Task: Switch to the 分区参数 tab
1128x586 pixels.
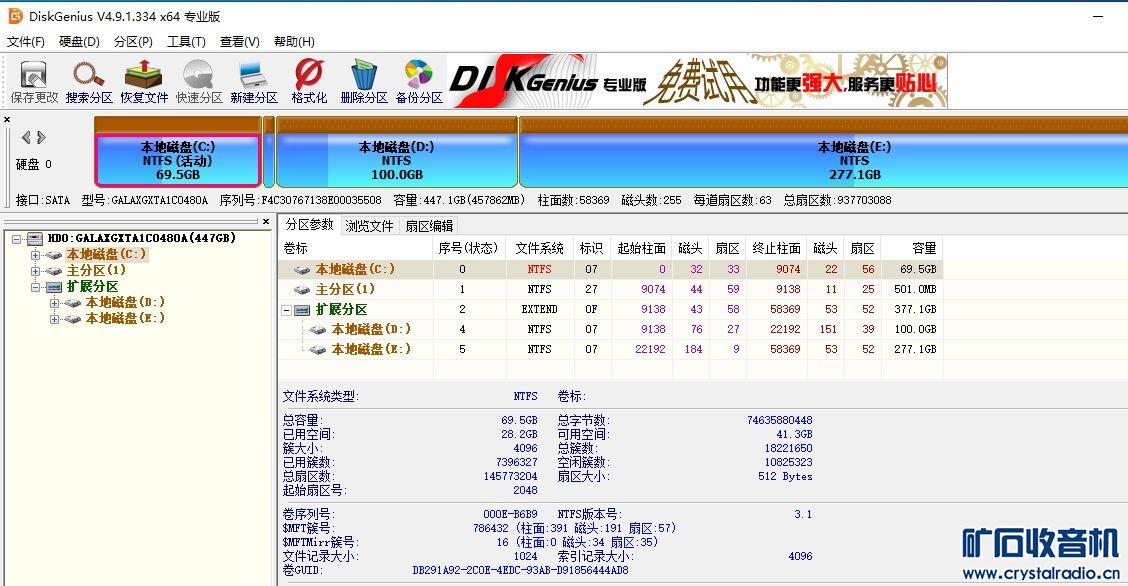Action: 309,225
